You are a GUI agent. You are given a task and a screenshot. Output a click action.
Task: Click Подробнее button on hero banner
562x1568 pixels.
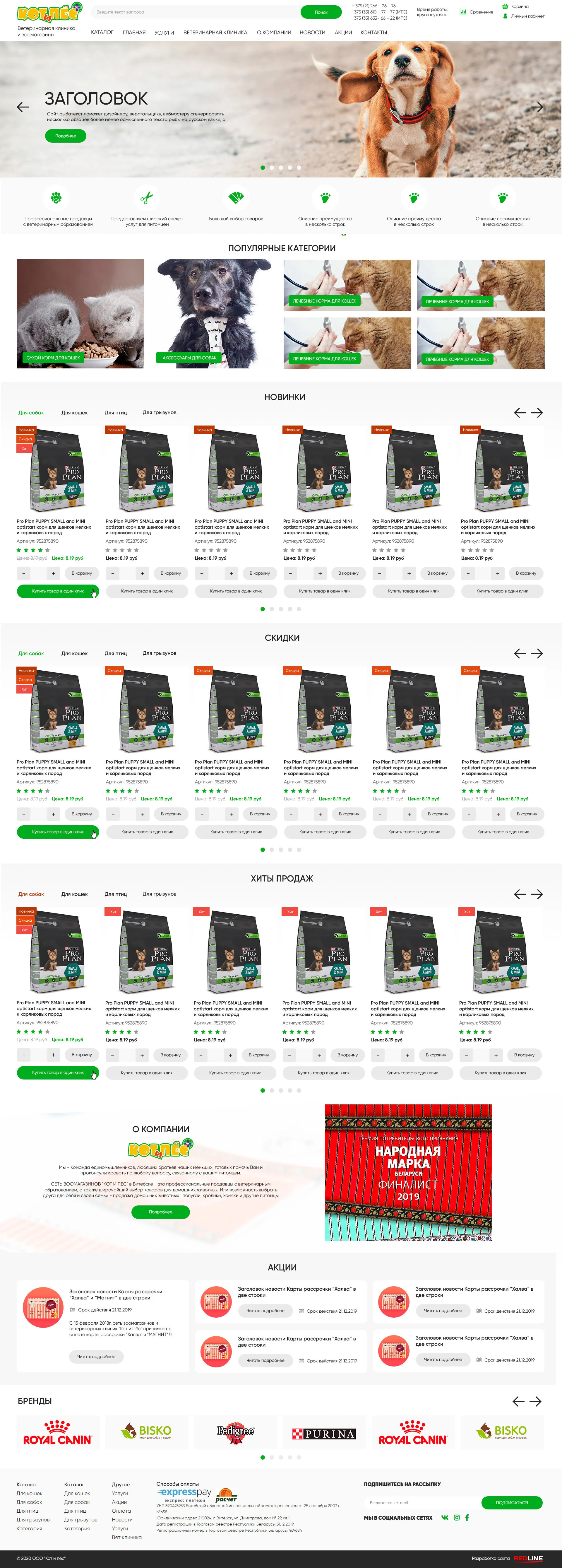click(x=66, y=136)
